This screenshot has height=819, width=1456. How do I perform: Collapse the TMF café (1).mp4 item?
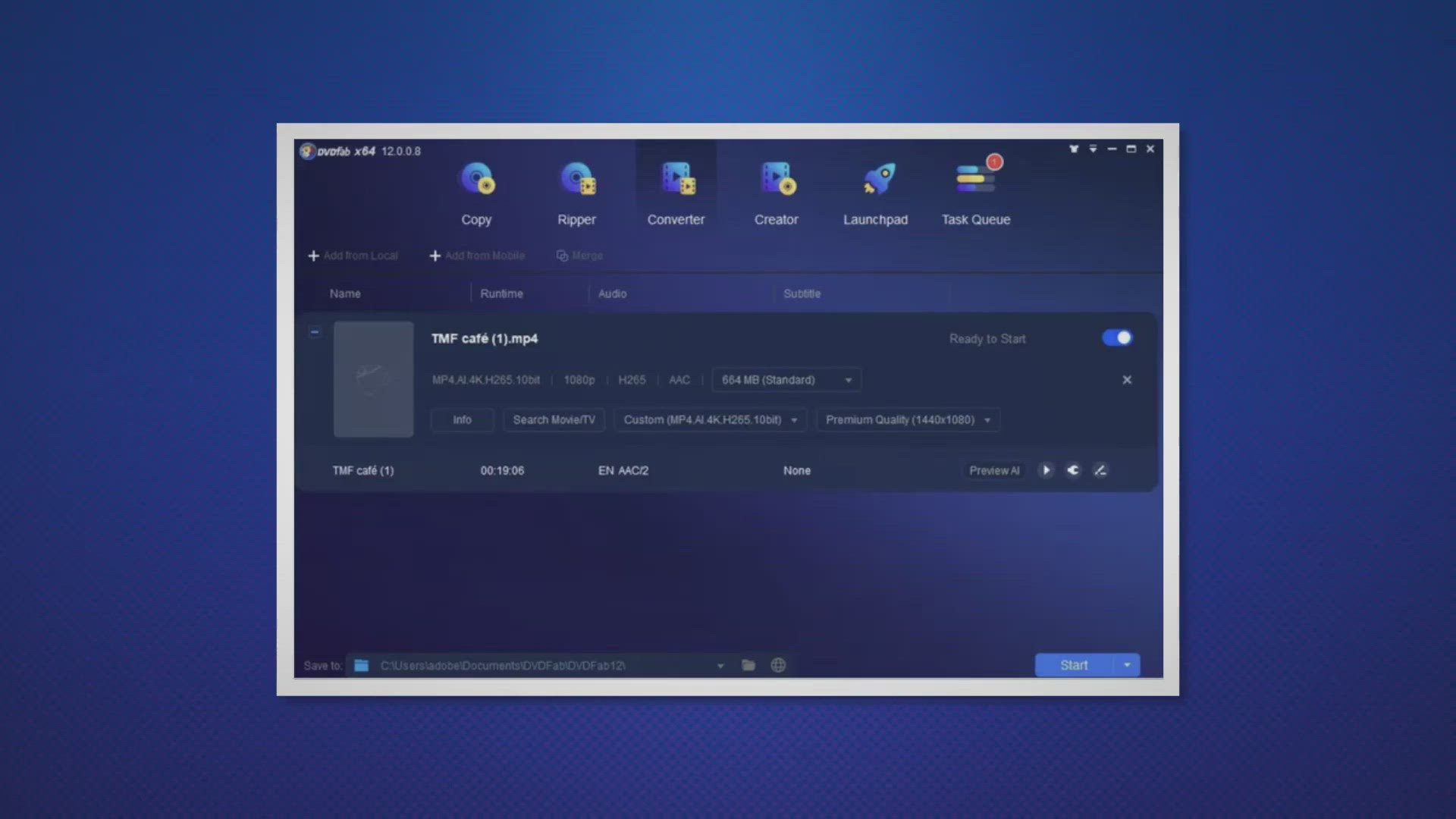315,331
